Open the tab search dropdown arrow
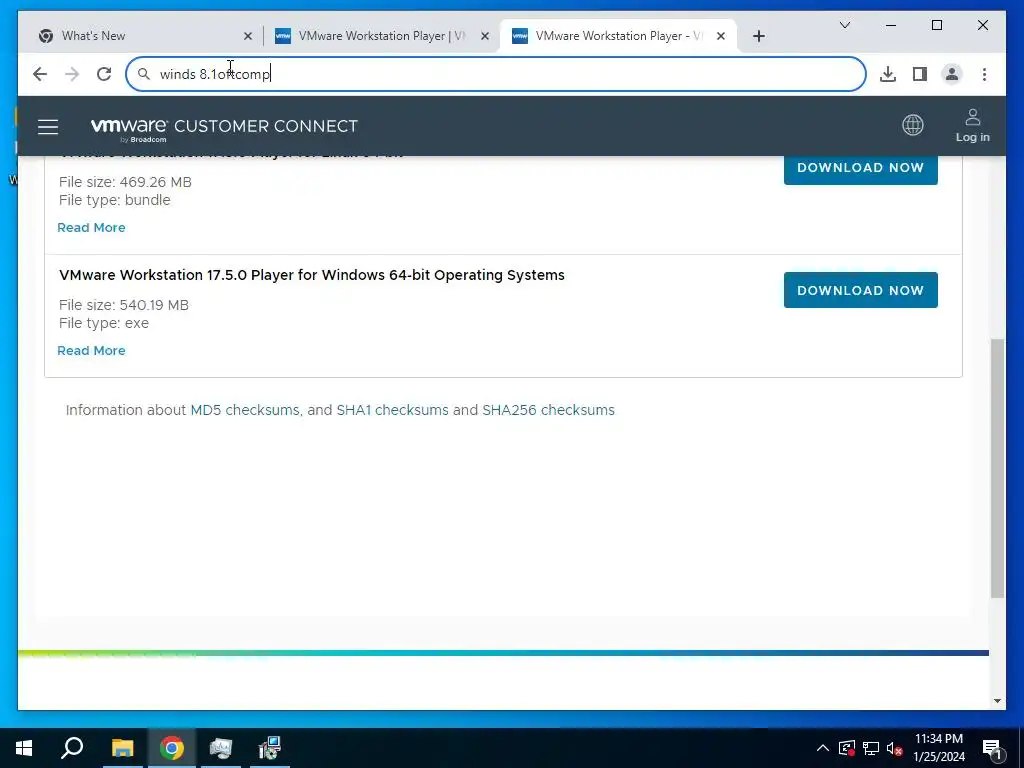This screenshot has width=1024, height=768. pyautogui.click(x=844, y=25)
